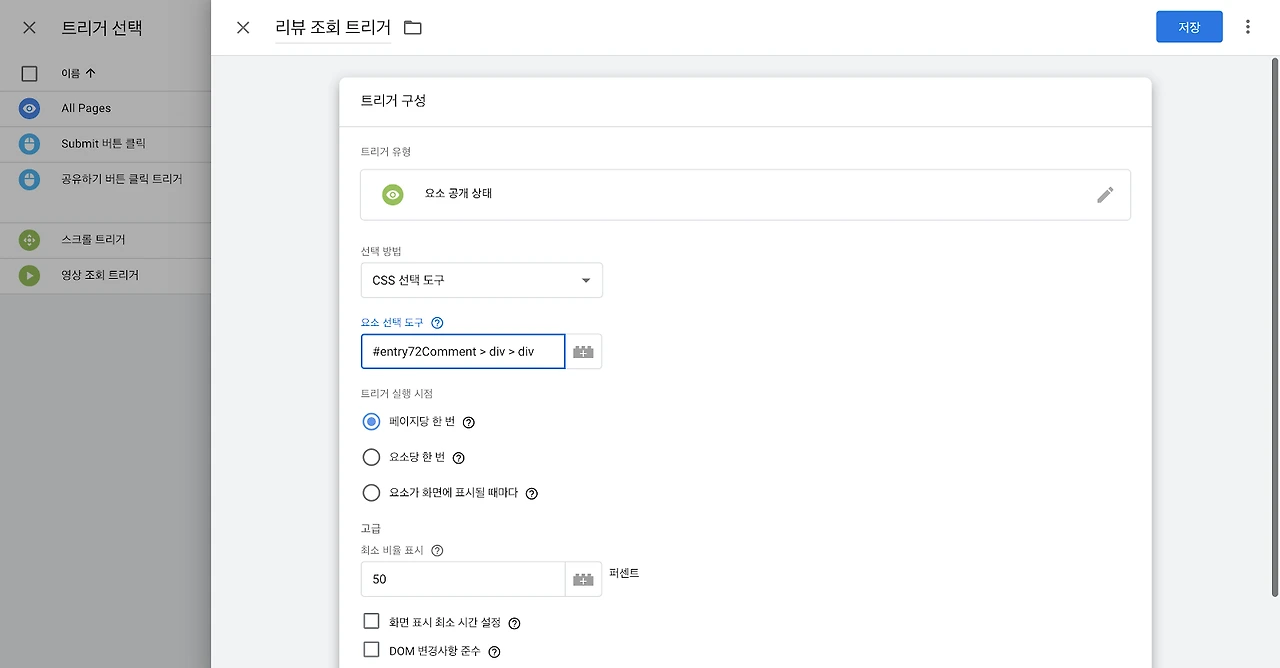Insert variable next to the CSS selector field

coord(584,352)
